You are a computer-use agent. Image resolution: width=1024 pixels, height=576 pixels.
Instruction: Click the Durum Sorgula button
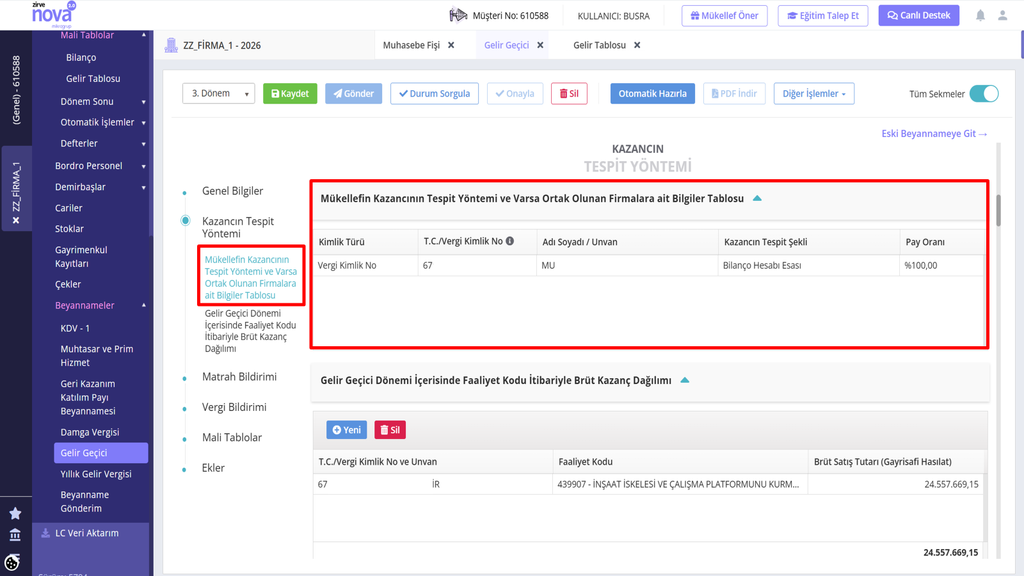434,93
